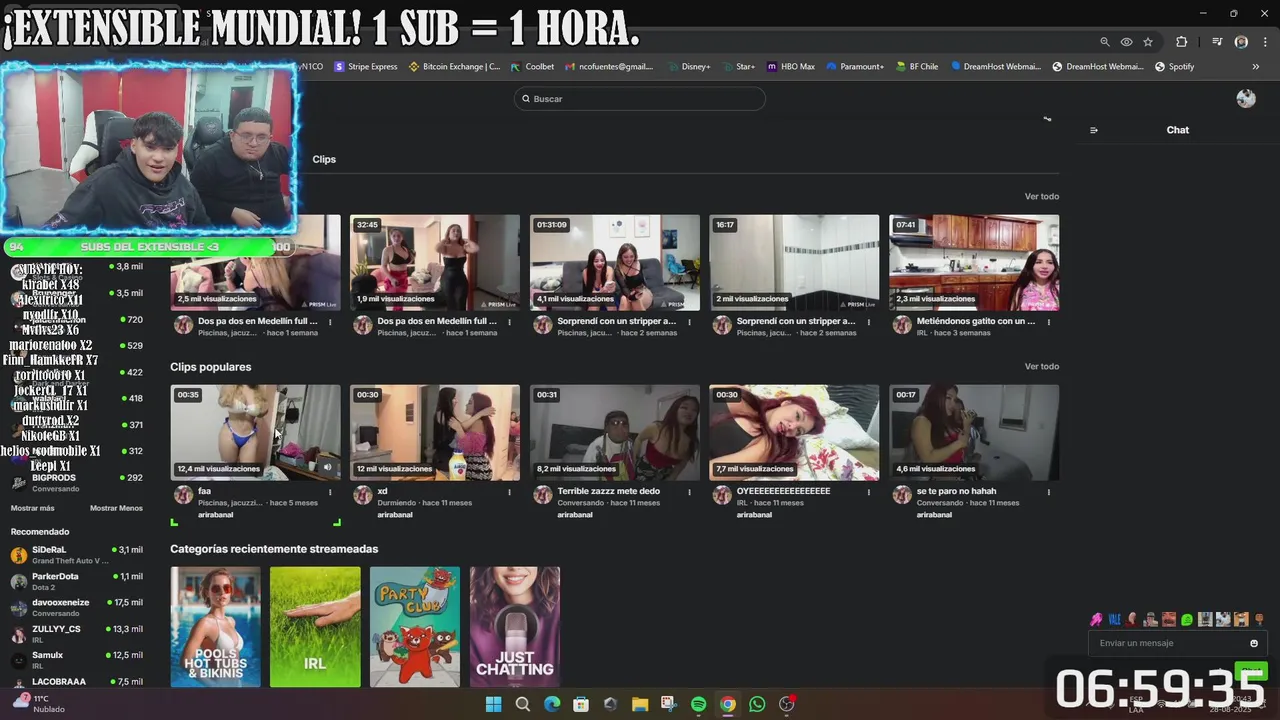Open the 07:41 video thumbnail
The image size is (1280, 720).
tap(974, 262)
